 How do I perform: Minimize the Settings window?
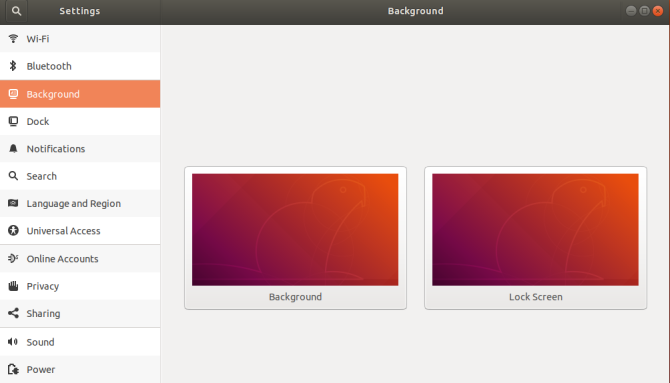(x=631, y=11)
